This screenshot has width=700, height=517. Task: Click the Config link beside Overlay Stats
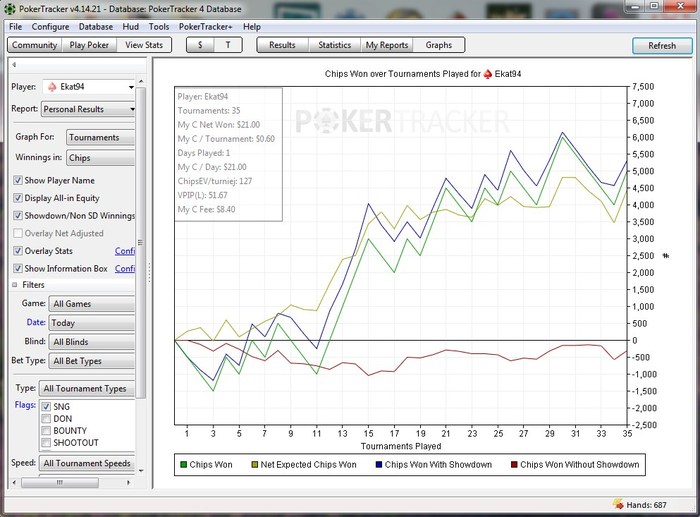(125, 251)
